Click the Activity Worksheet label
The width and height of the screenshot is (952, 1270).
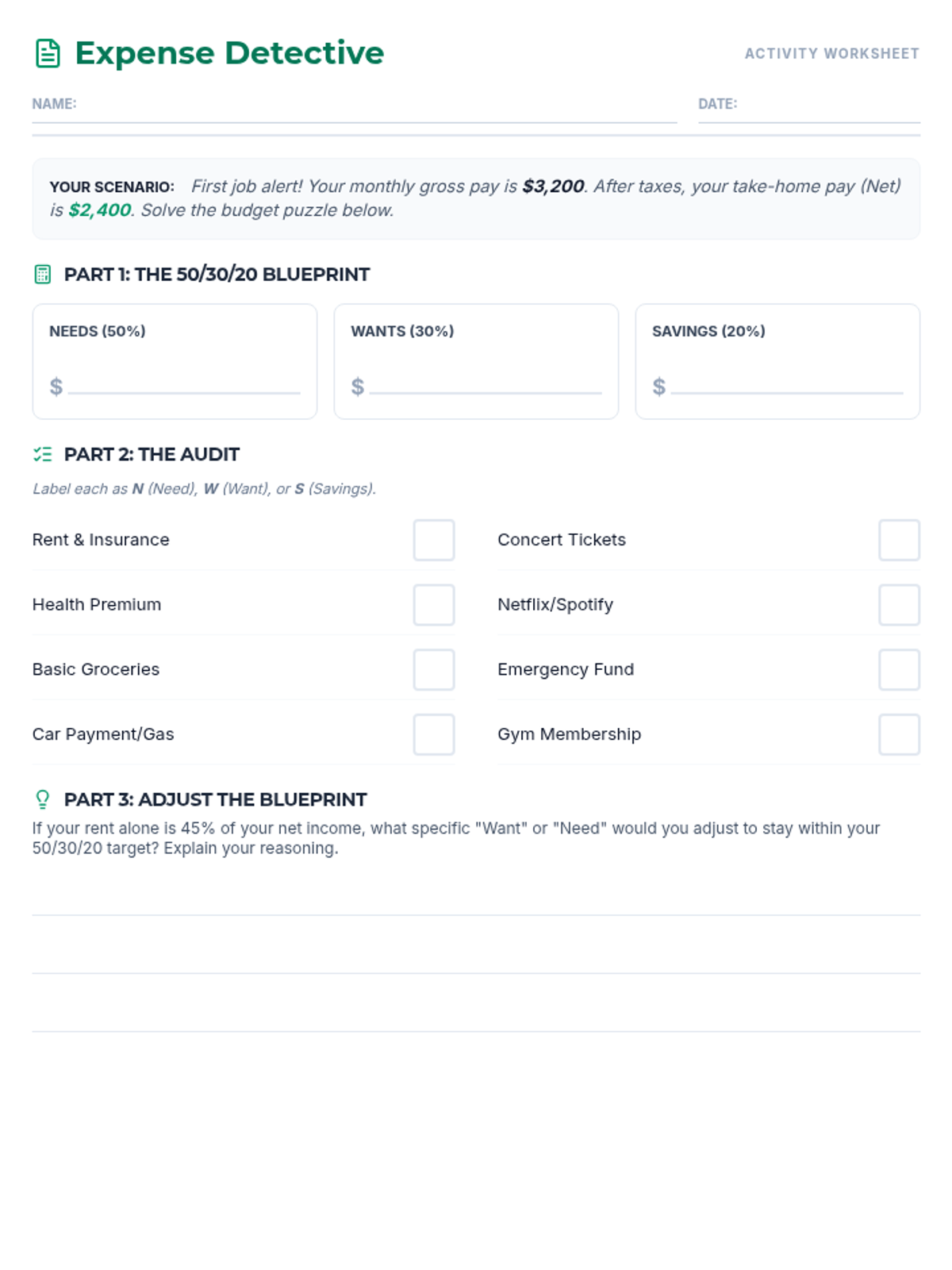(x=832, y=53)
